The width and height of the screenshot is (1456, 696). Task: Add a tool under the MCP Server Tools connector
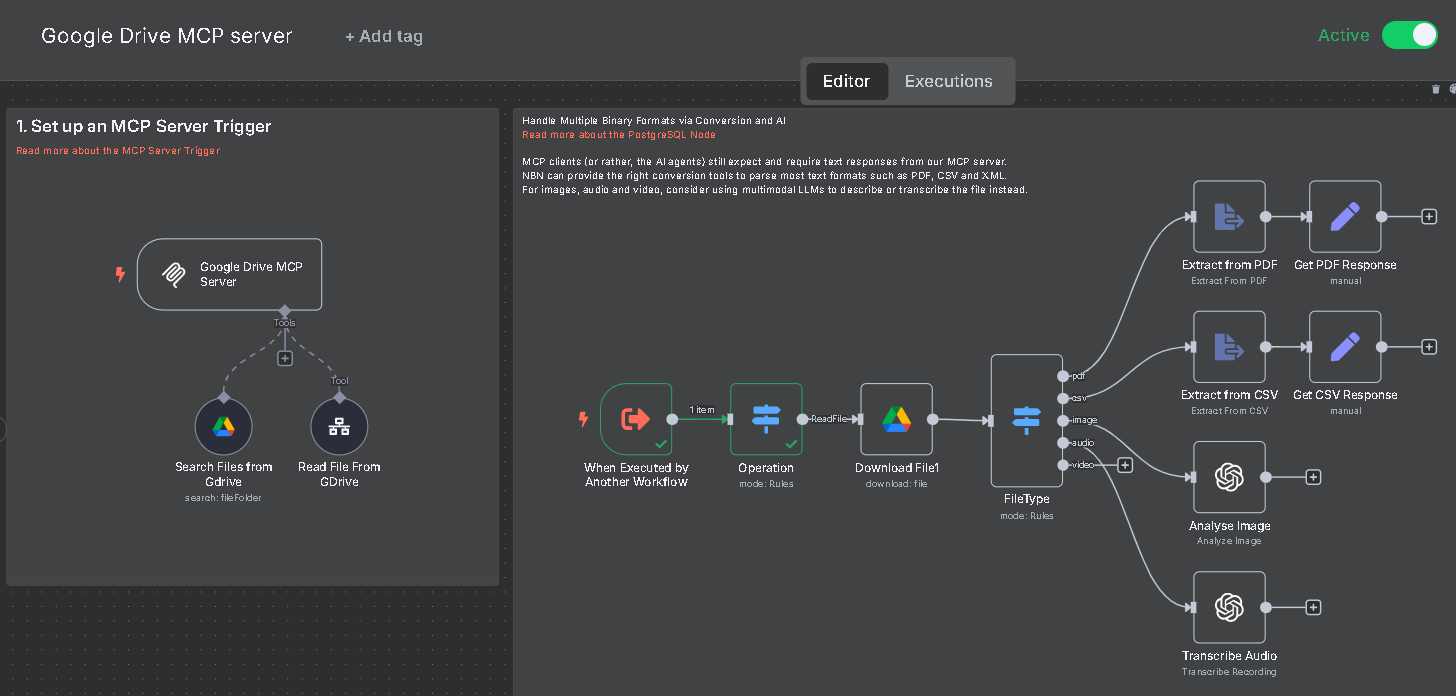(x=285, y=358)
